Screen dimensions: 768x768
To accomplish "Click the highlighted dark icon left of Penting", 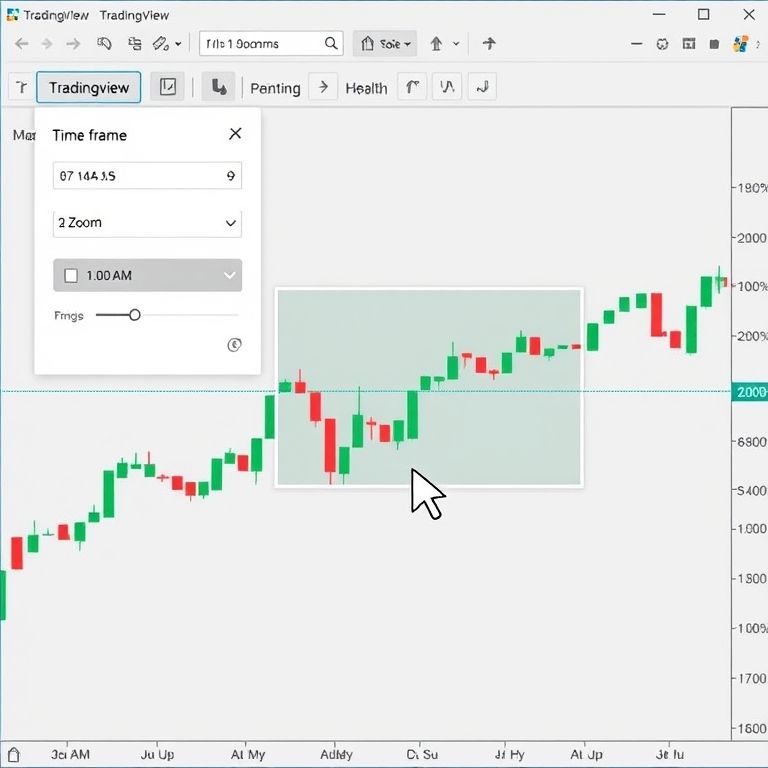I will [x=218, y=87].
